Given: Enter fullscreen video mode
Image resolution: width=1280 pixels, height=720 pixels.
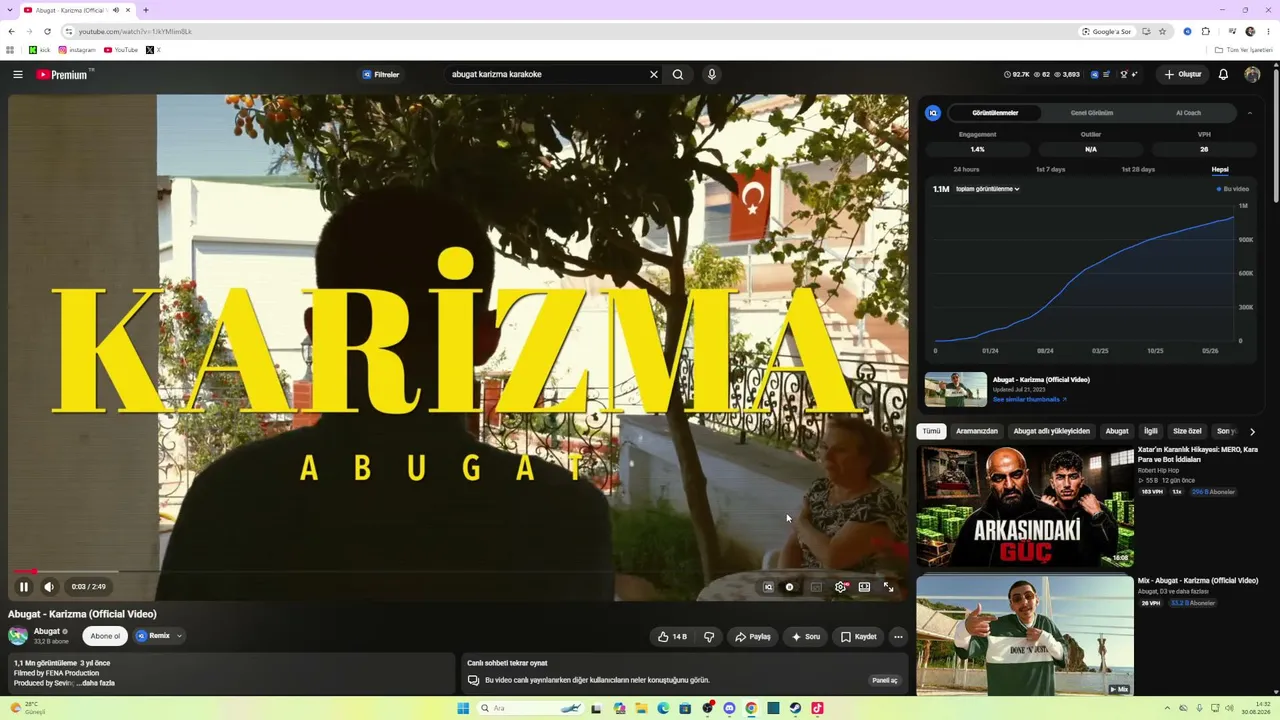Looking at the screenshot, I should (x=888, y=587).
